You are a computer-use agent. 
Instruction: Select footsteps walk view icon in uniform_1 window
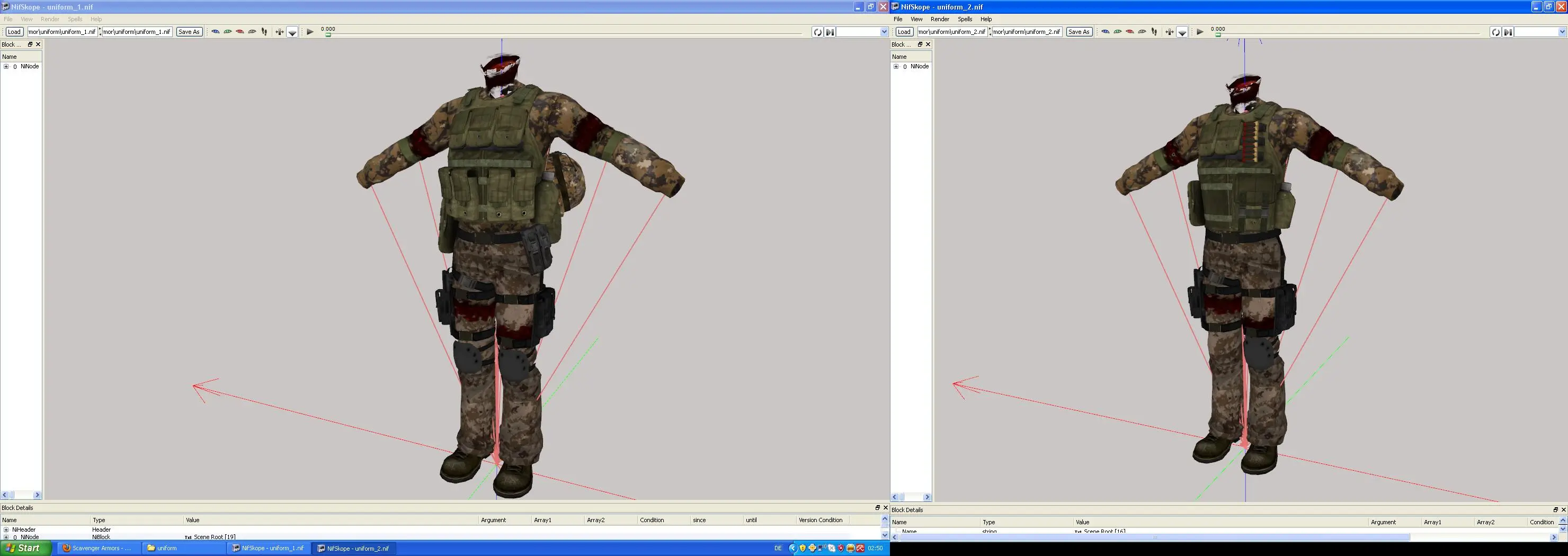[x=264, y=32]
